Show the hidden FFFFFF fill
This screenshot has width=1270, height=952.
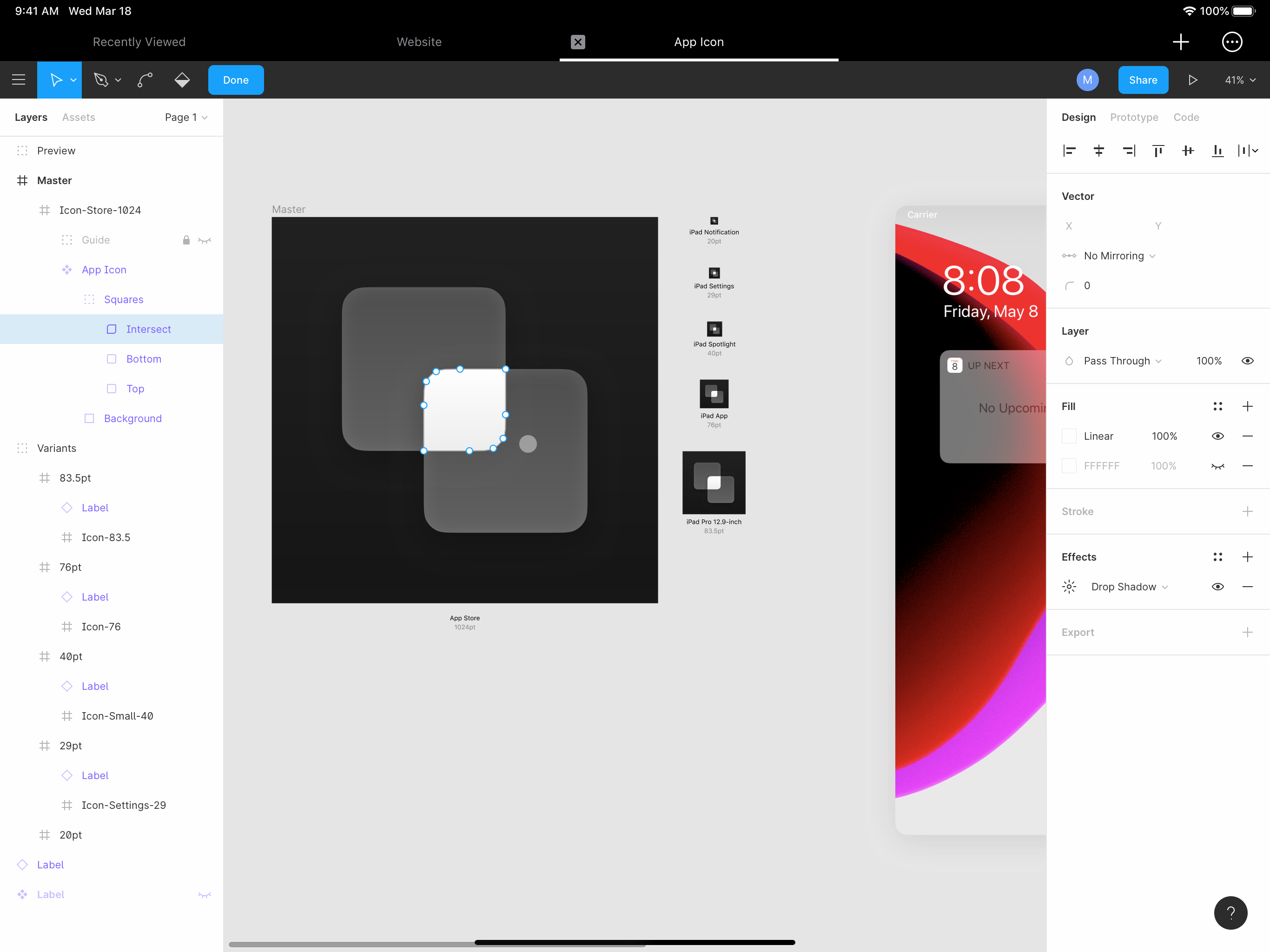1217,466
